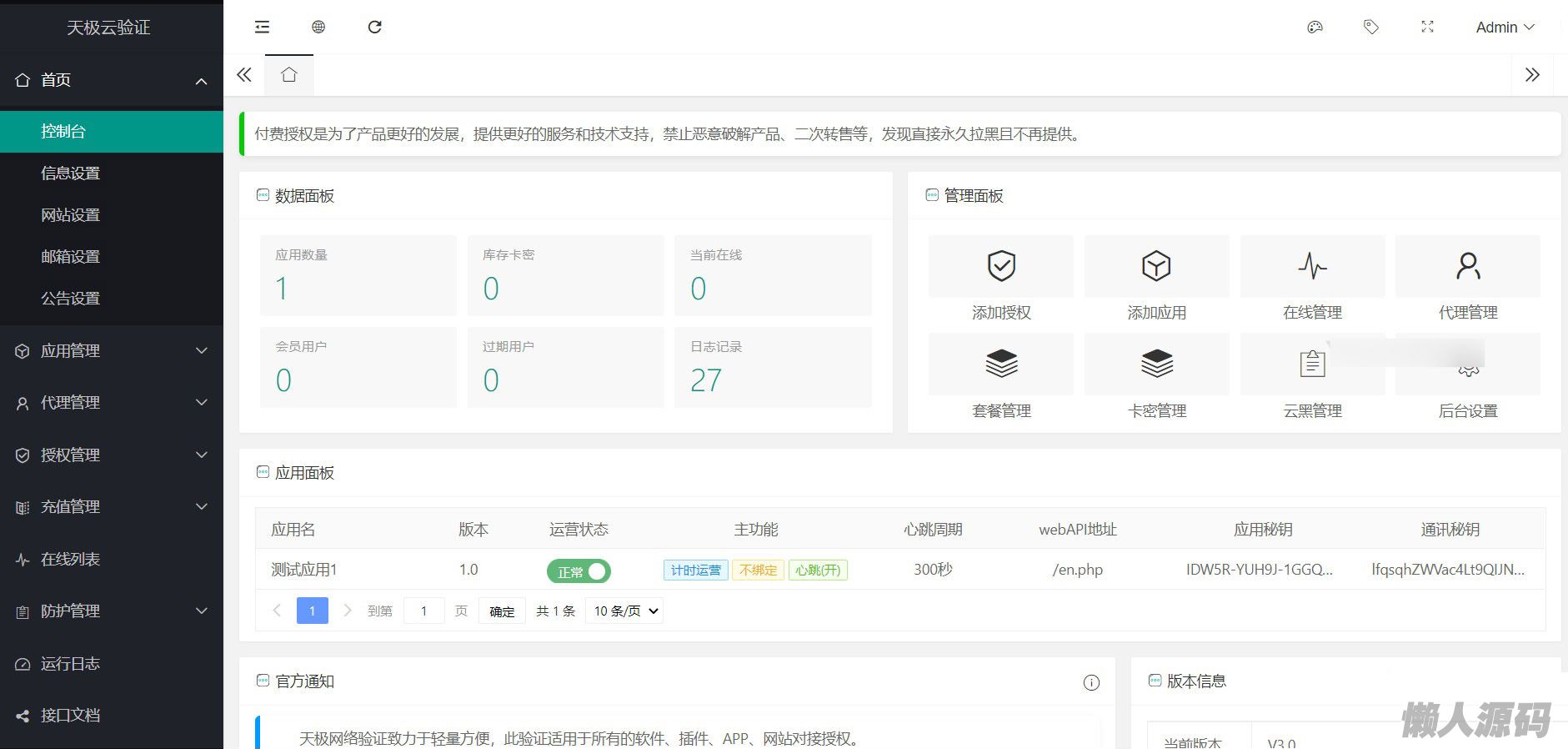
Task: Expand the 授权管理 sidebar section
Action: [112, 455]
